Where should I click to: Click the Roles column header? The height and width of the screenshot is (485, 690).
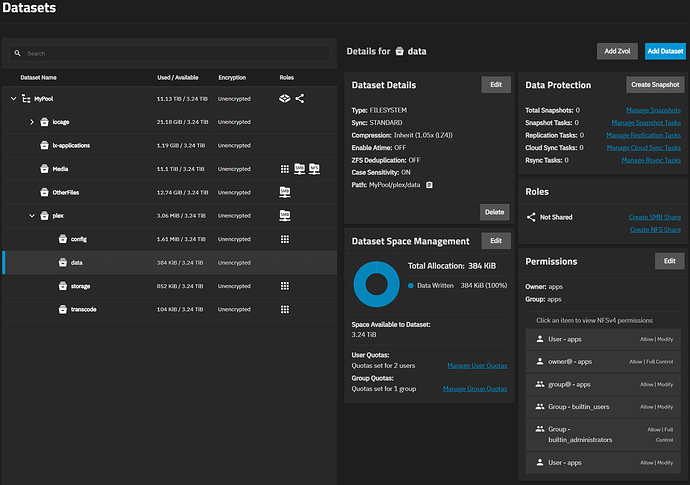286,77
